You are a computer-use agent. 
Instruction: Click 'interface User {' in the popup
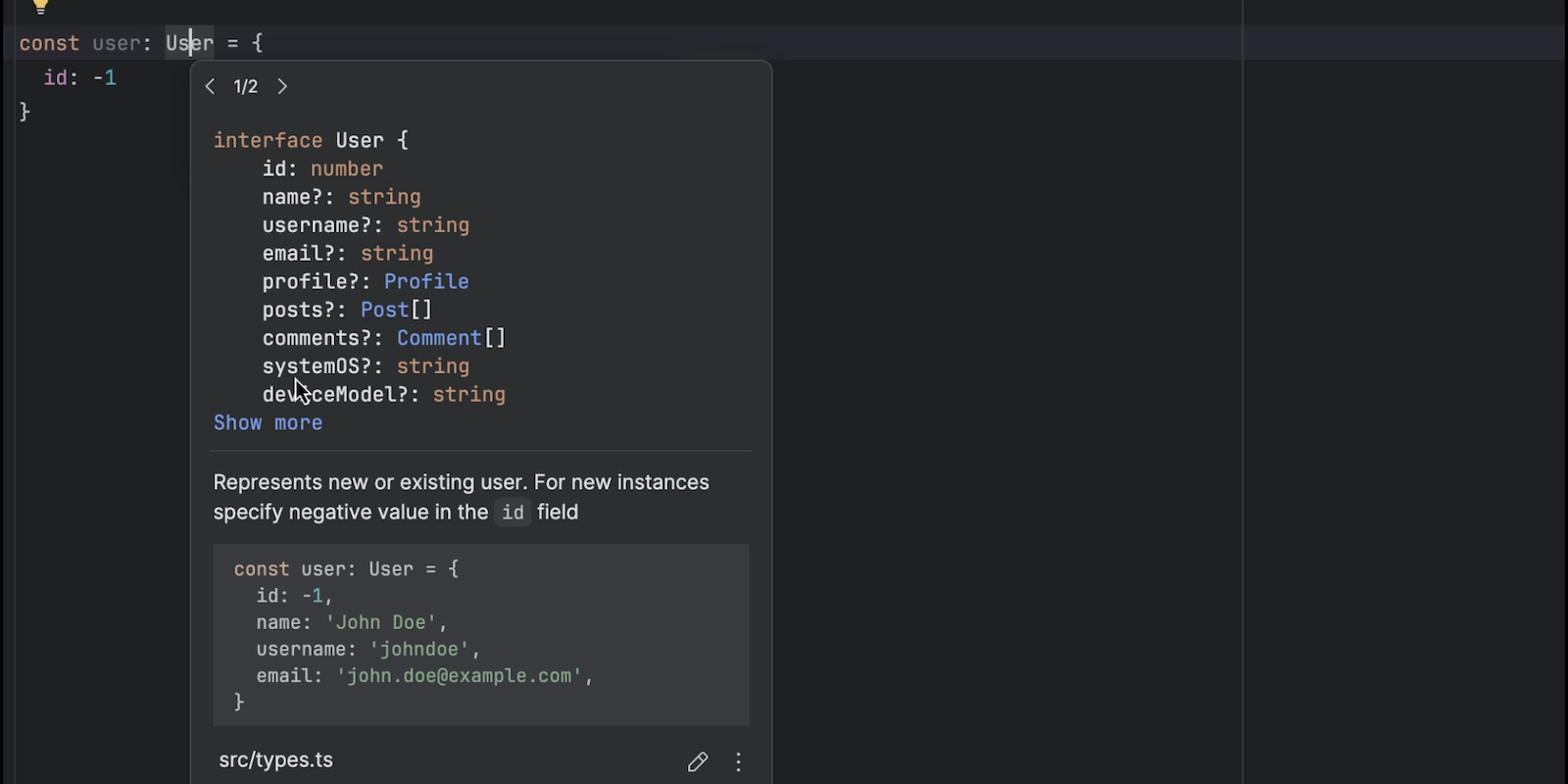tap(312, 140)
